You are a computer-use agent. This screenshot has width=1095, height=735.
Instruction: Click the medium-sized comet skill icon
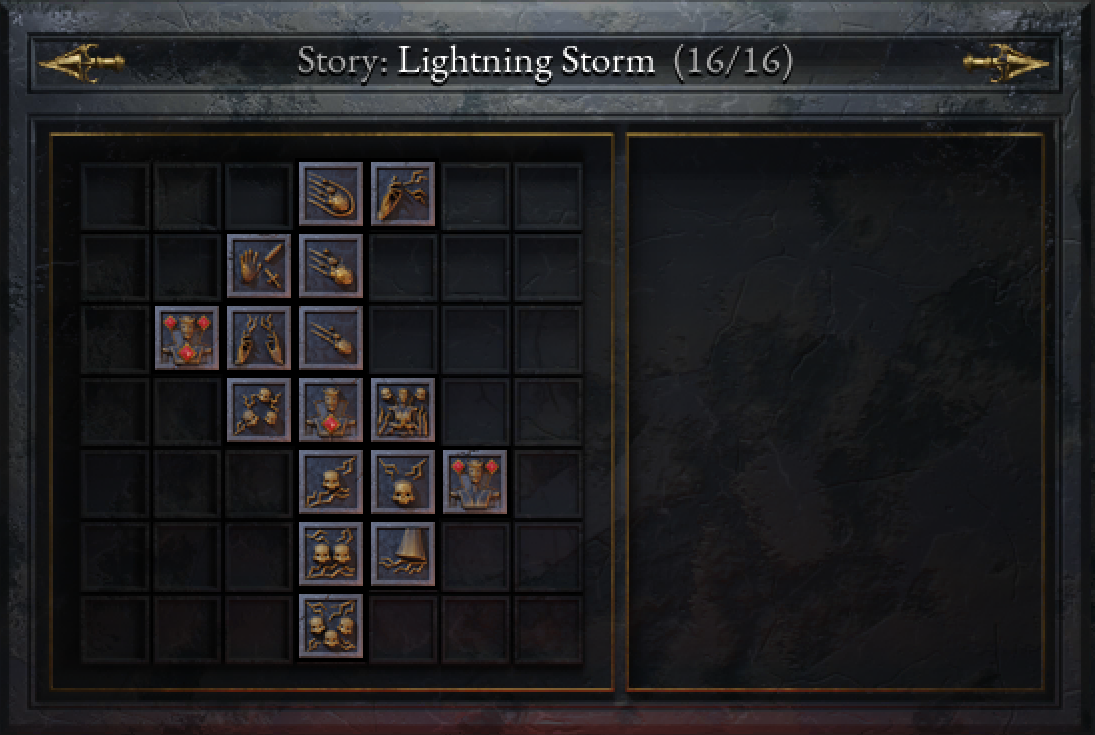point(331,266)
